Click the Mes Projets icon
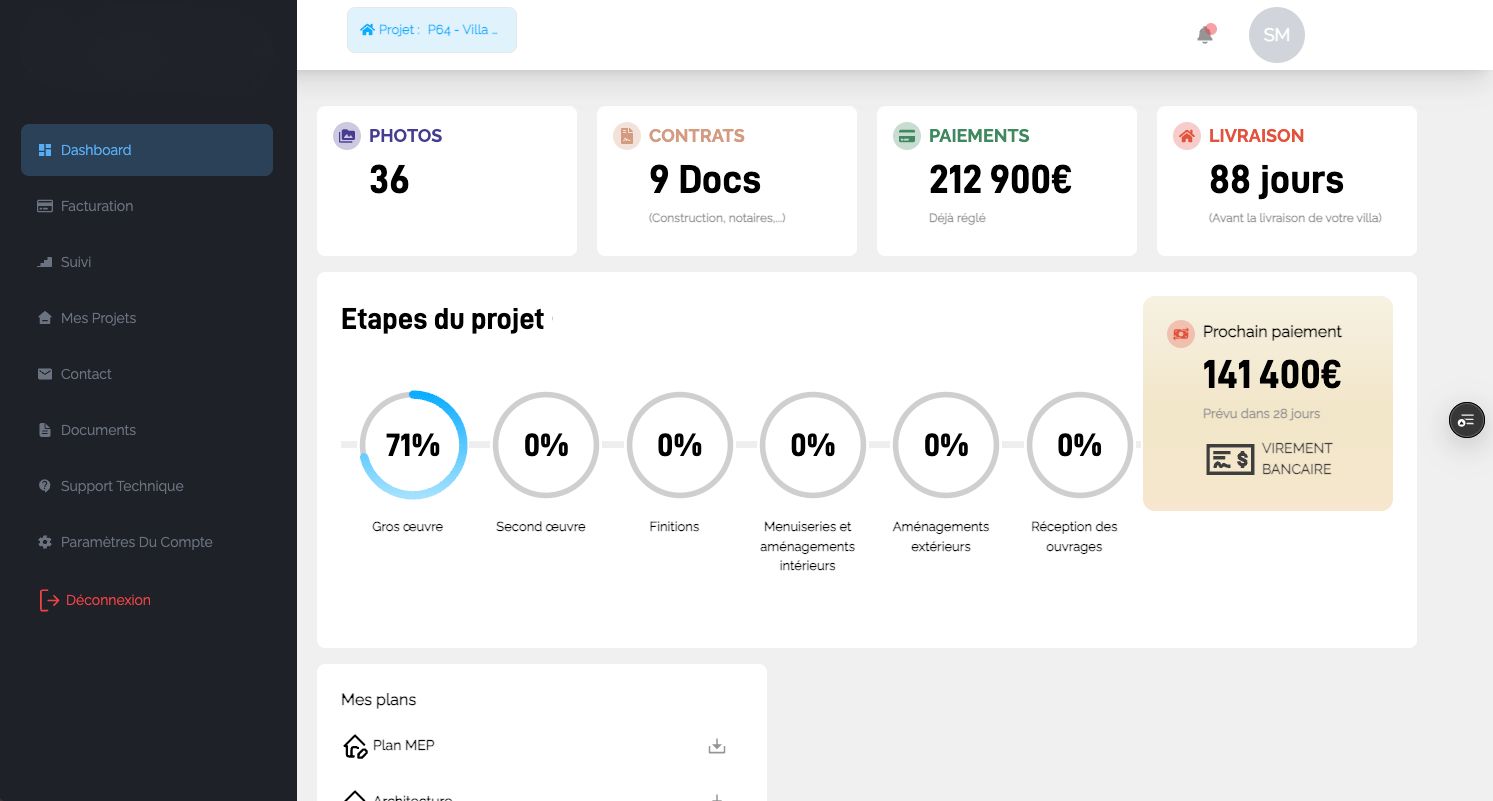Viewport: 1493px width, 801px height. (x=45, y=318)
